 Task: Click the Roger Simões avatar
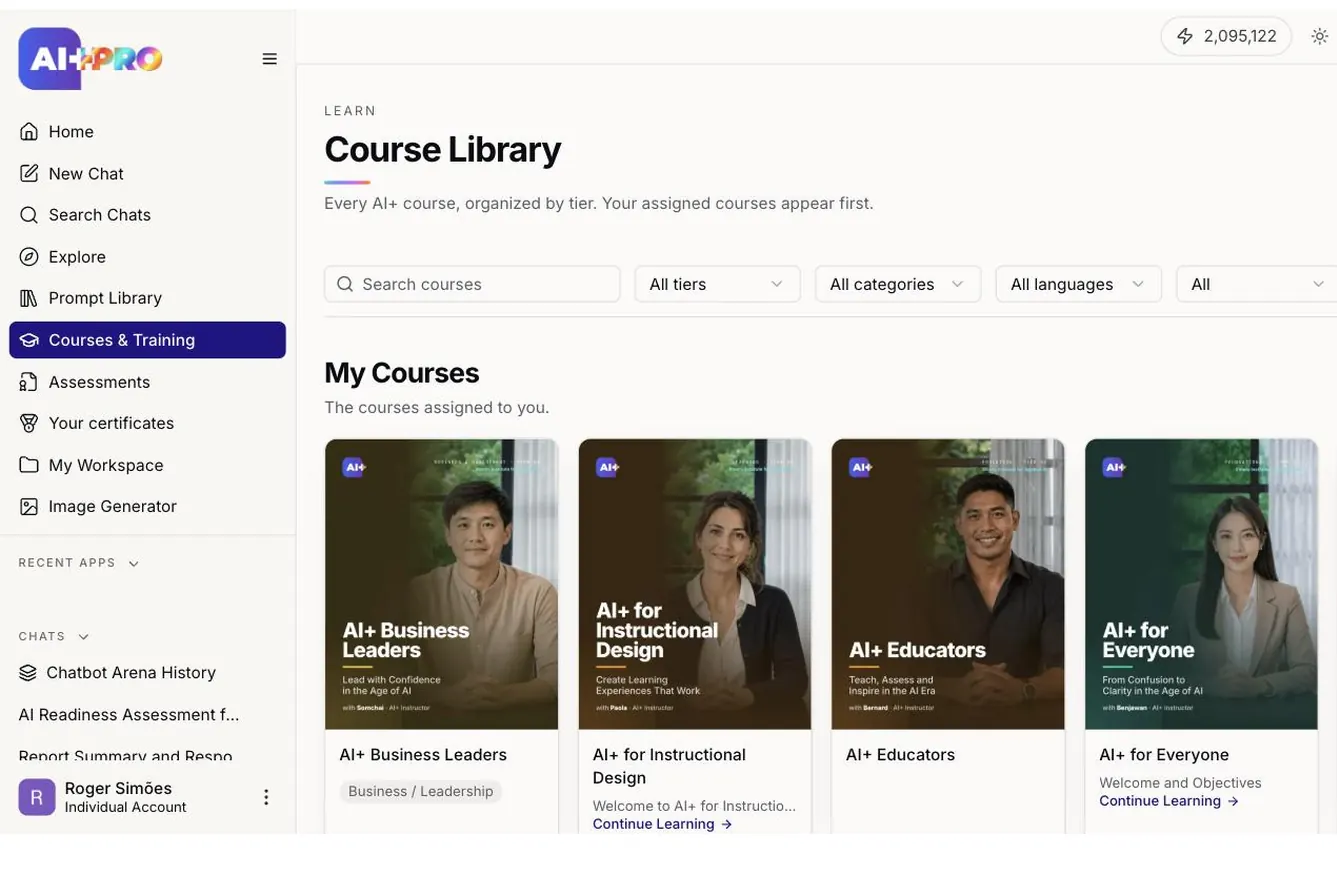[x=37, y=797]
